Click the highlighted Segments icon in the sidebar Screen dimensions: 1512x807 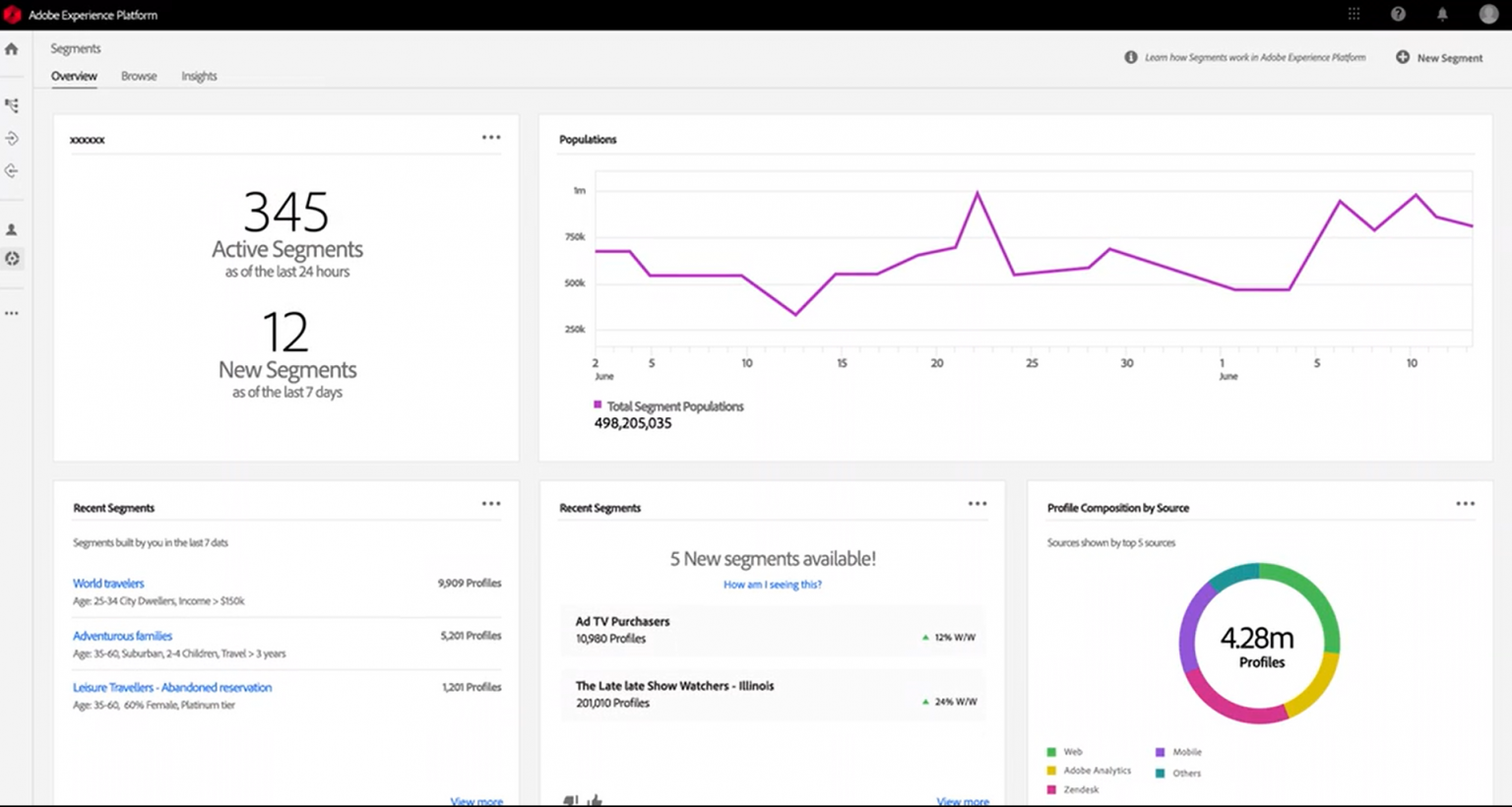[12, 259]
